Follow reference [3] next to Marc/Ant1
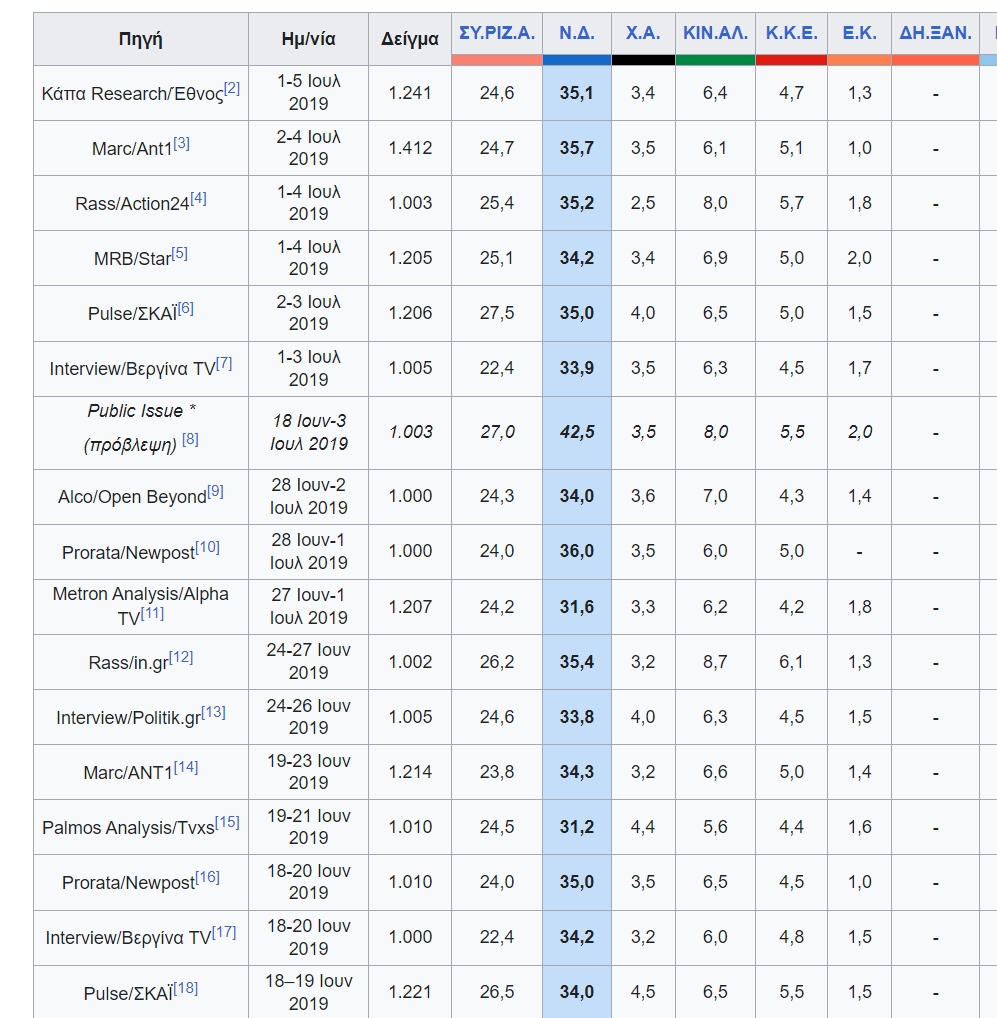Image resolution: width=997 pixels, height=1018 pixels. 181,143
